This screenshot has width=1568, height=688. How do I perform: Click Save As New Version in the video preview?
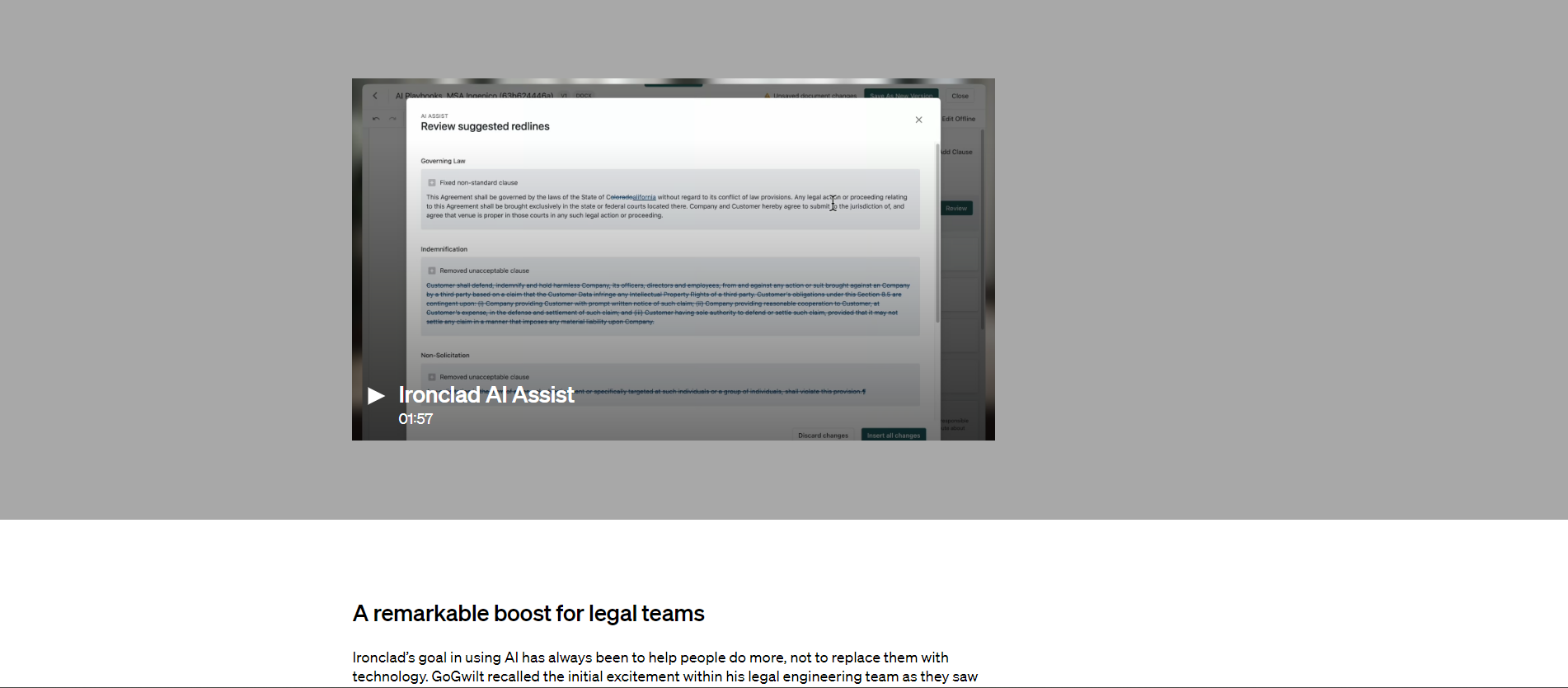pos(901,95)
